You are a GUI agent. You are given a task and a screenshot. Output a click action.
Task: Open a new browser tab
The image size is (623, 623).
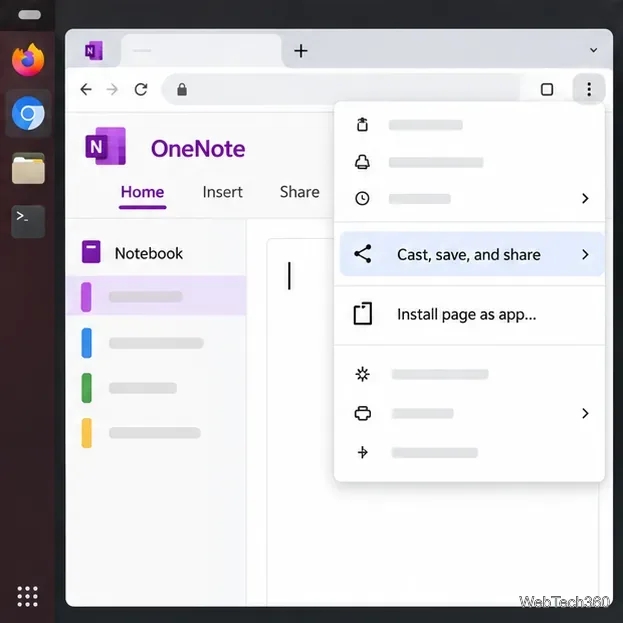301,51
